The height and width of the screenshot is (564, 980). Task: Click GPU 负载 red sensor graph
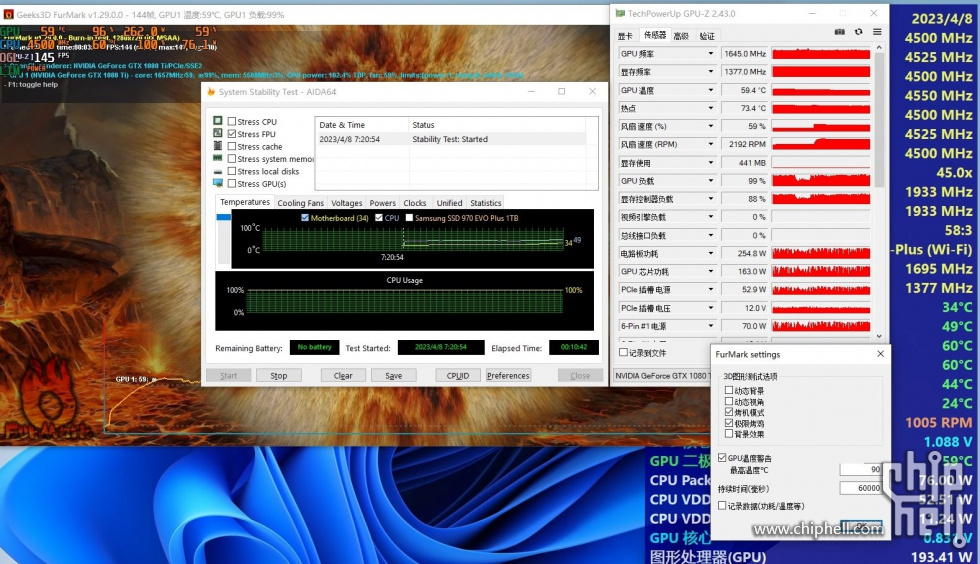coord(821,181)
